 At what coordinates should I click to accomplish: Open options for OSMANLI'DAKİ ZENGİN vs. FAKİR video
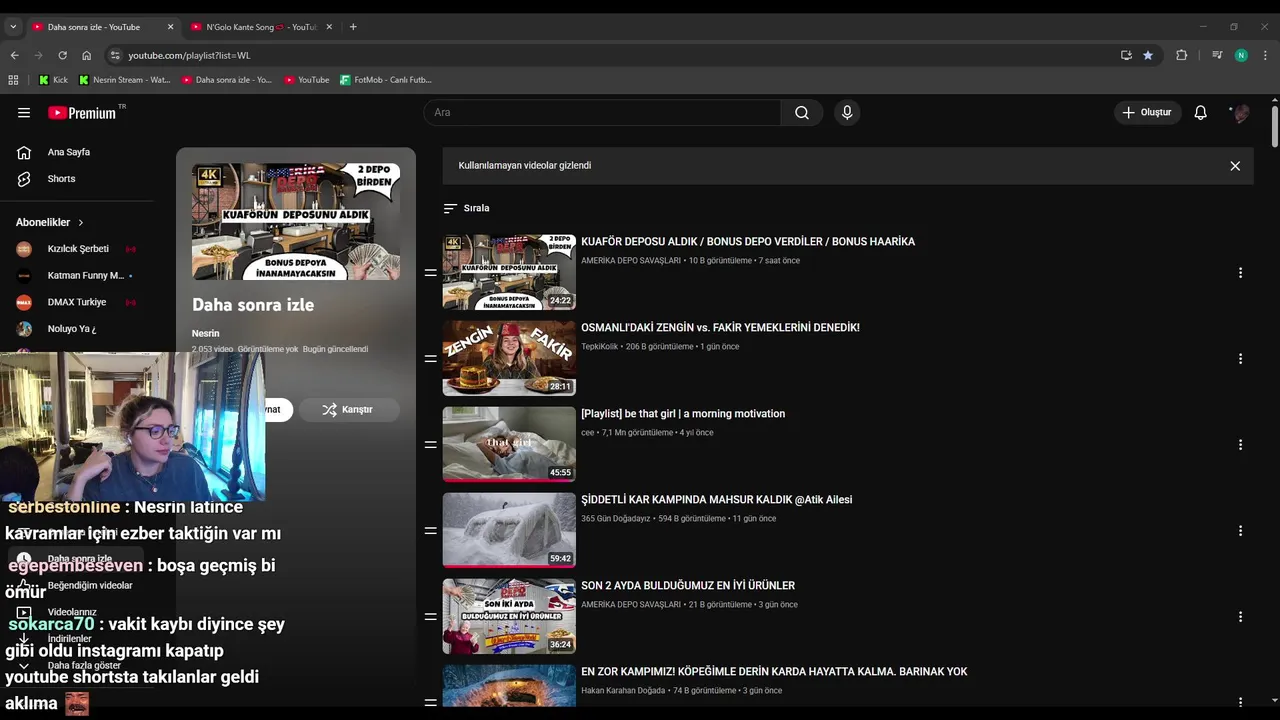(1240, 359)
